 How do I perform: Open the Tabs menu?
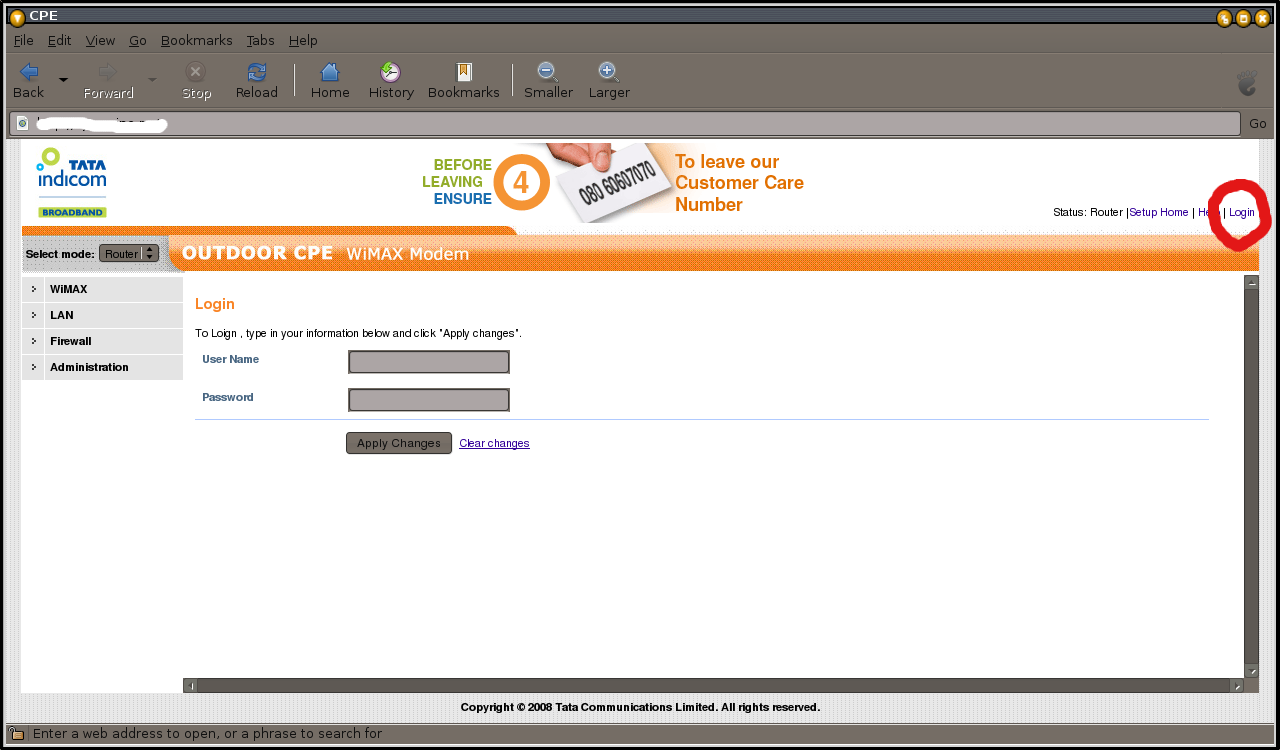coord(261,40)
